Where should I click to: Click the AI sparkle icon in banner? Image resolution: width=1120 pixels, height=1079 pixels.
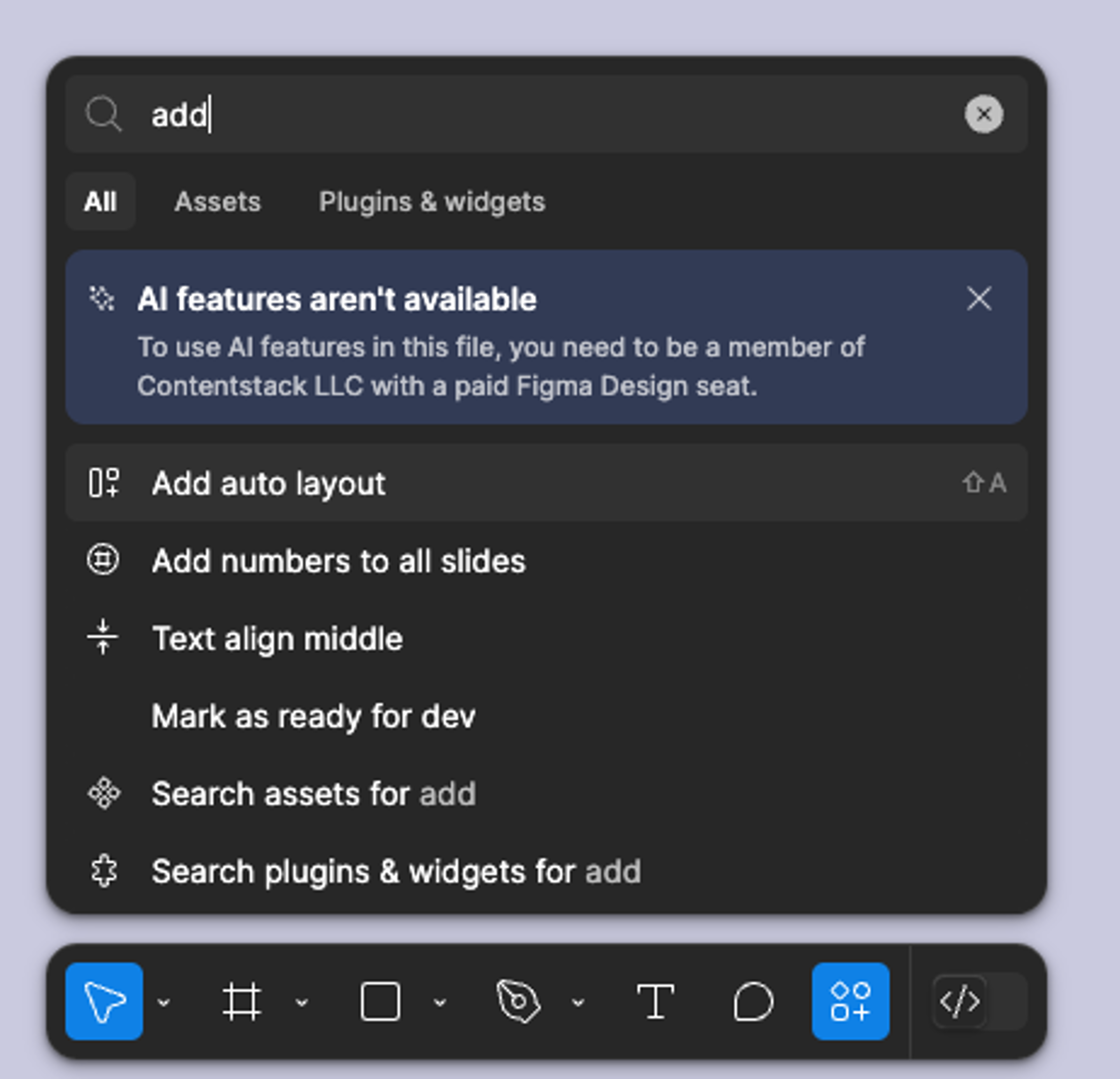[102, 298]
